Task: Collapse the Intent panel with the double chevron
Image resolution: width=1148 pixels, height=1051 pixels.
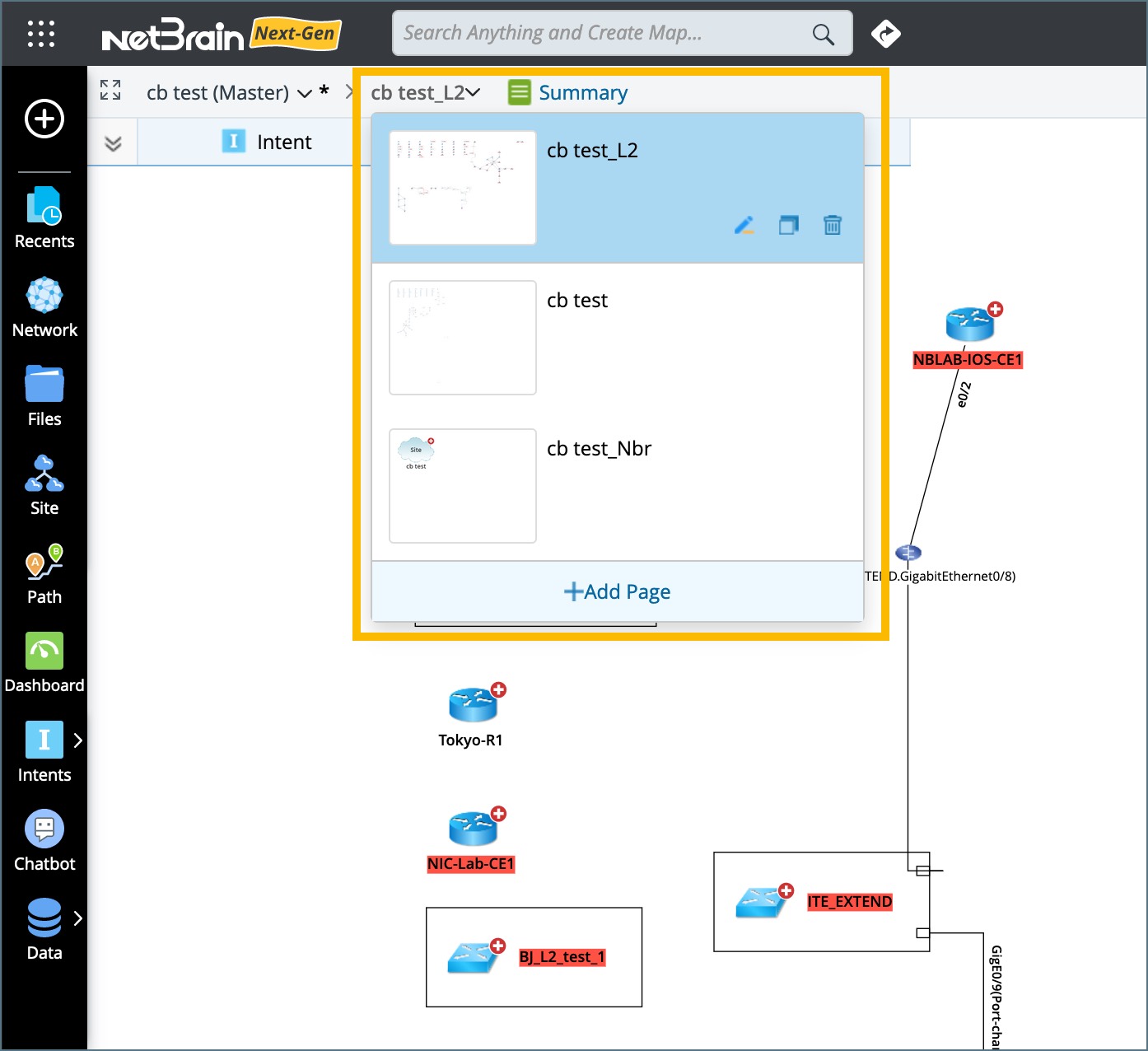Action: [x=111, y=141]
